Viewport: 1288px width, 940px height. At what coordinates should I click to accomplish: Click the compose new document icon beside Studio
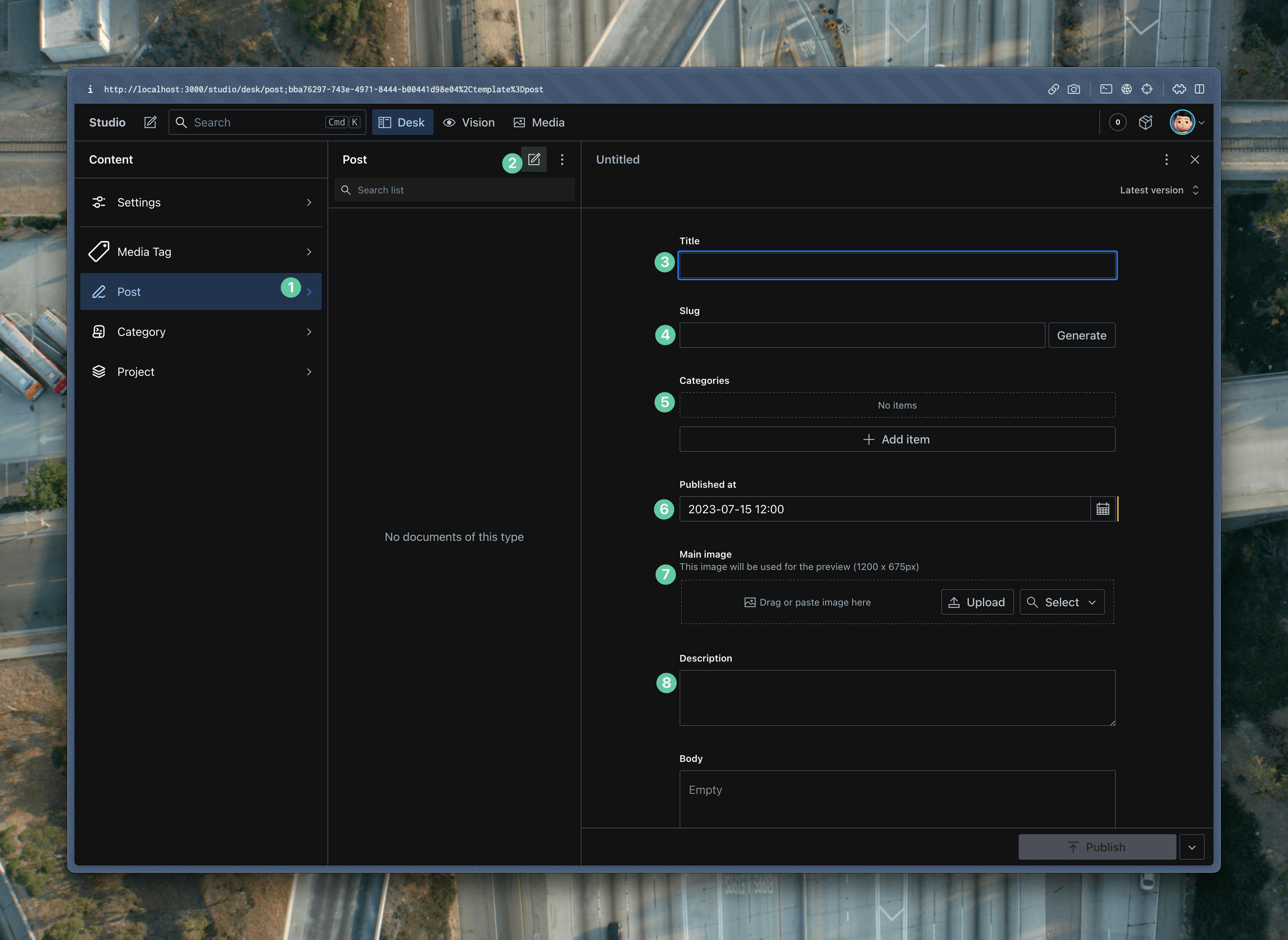[x=150, y=122]
